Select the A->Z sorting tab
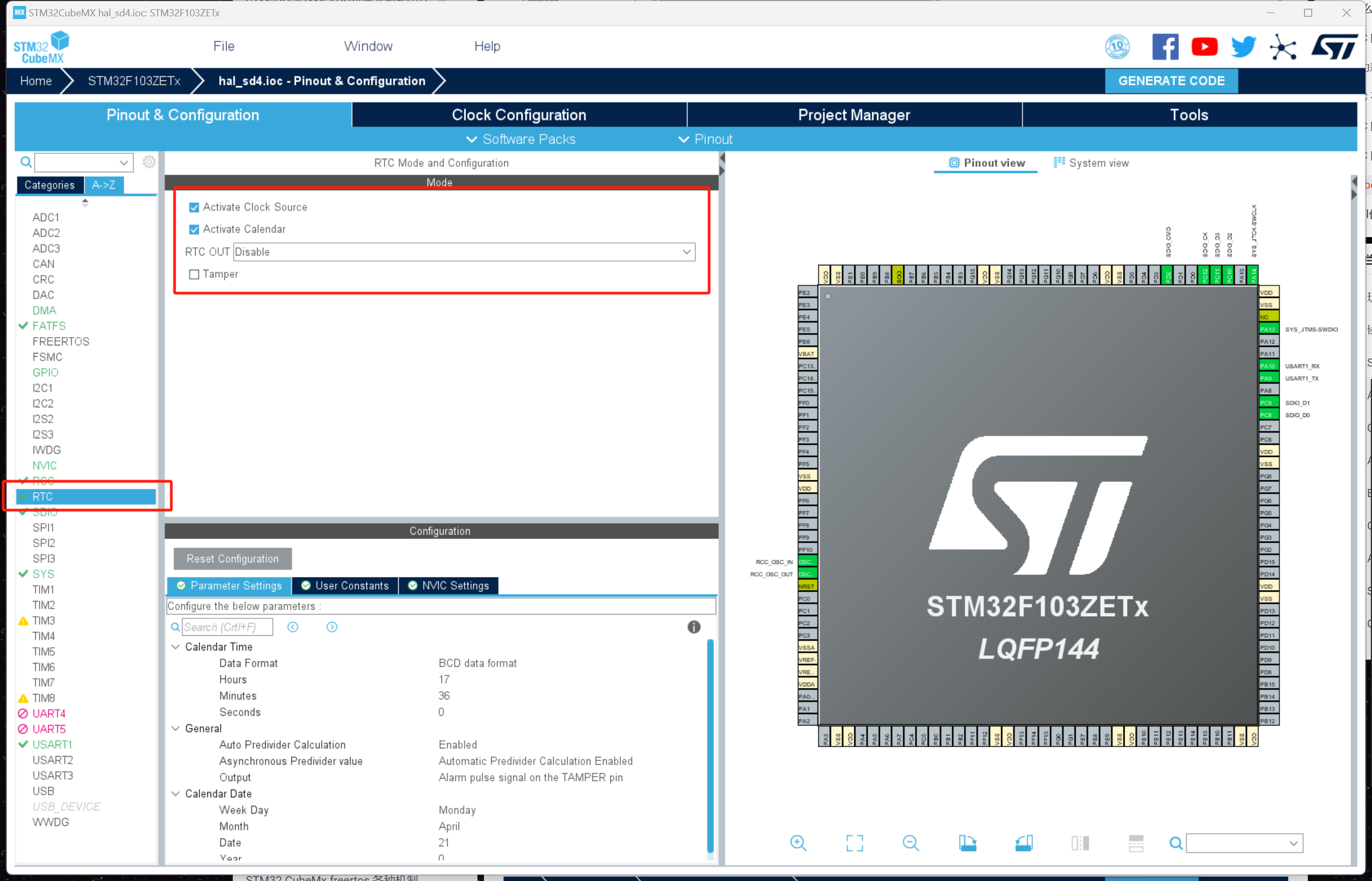1372x881 pixels. tap(103, 185)
